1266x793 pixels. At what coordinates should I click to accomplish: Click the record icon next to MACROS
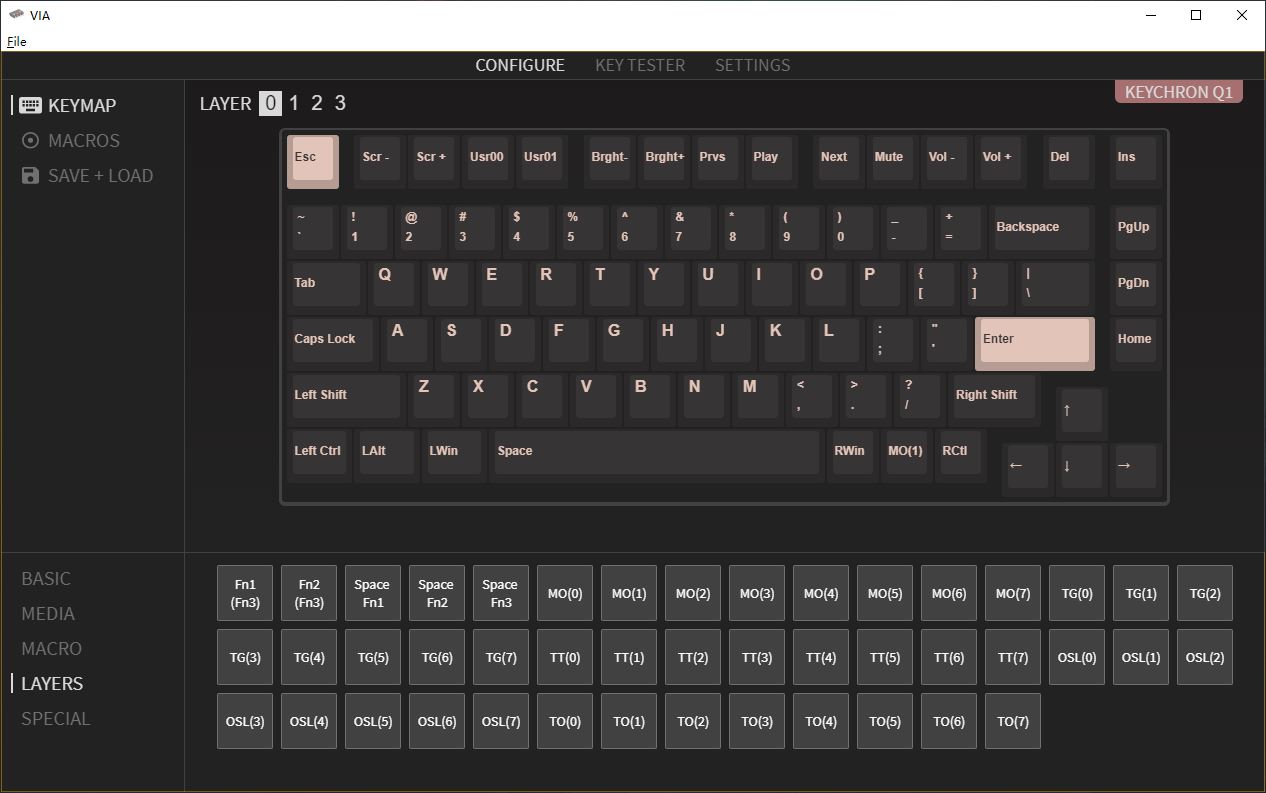click(30, 141)
